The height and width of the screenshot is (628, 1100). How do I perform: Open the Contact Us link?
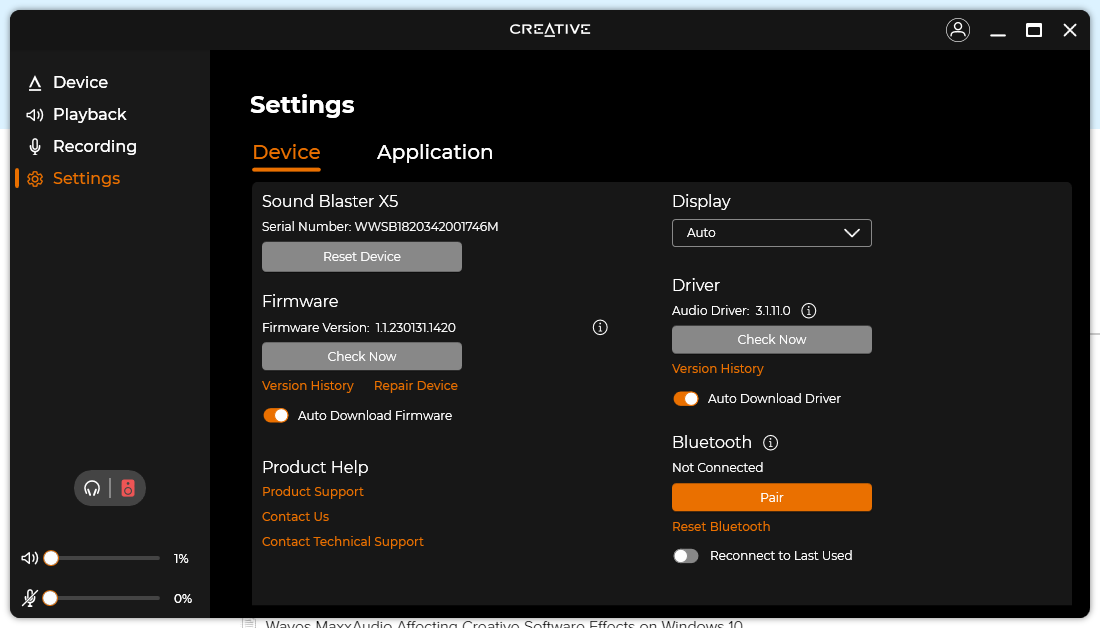coord(295,517)
